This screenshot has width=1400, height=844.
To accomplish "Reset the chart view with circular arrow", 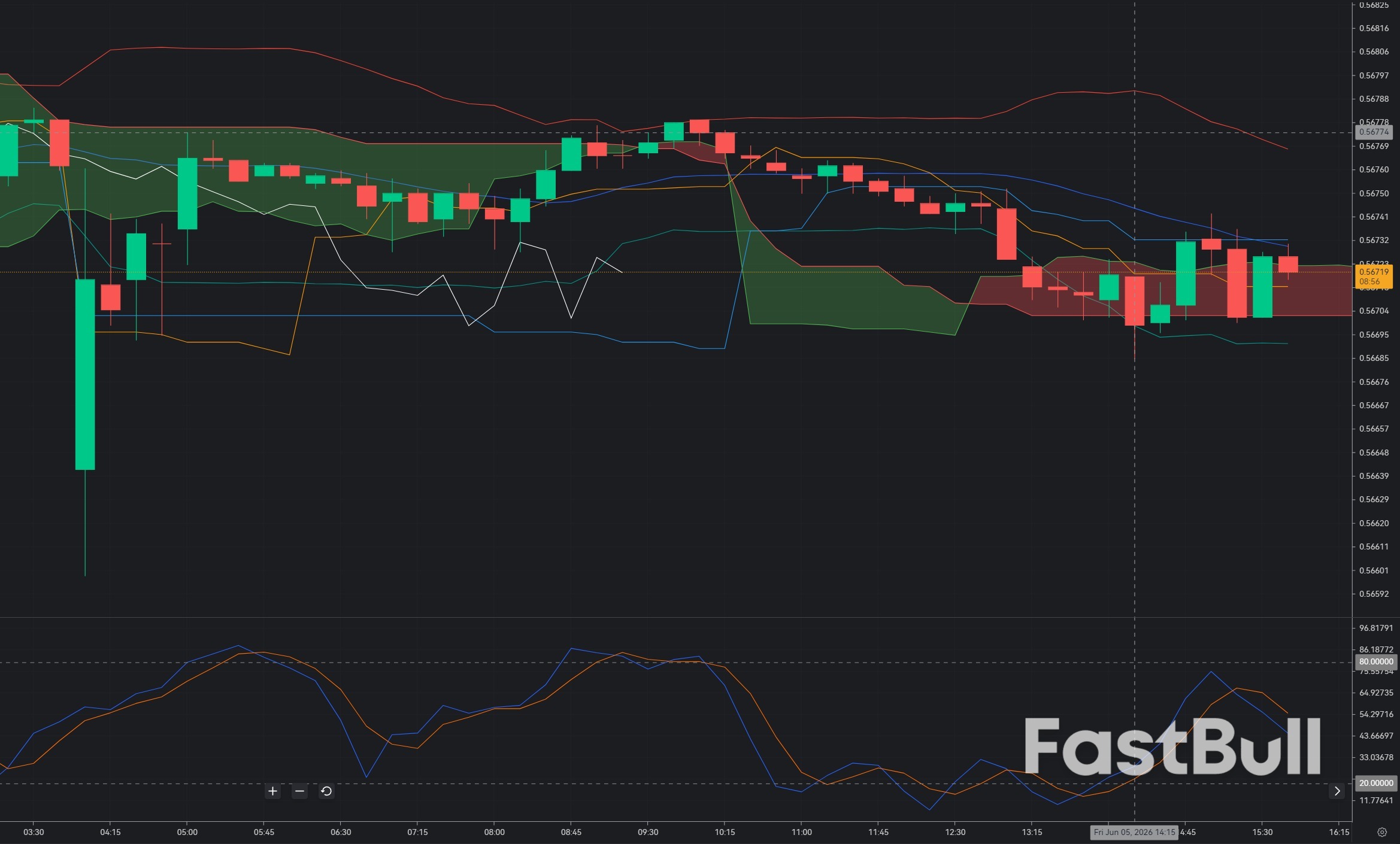I will point(326,791).
